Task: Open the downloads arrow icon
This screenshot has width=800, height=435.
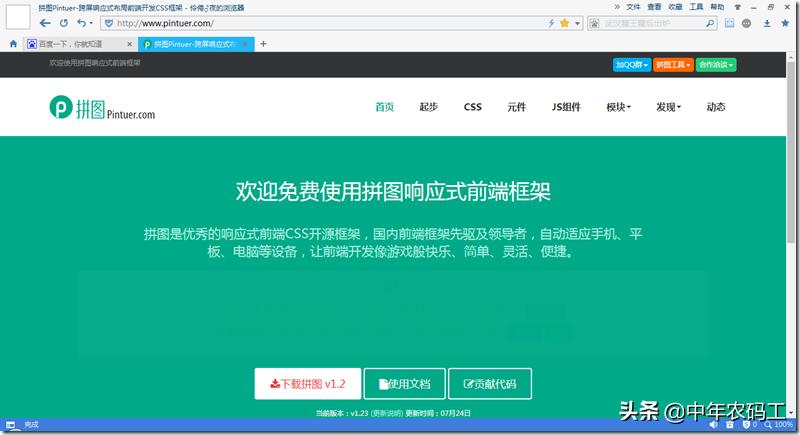Action: tap(767, 23)
